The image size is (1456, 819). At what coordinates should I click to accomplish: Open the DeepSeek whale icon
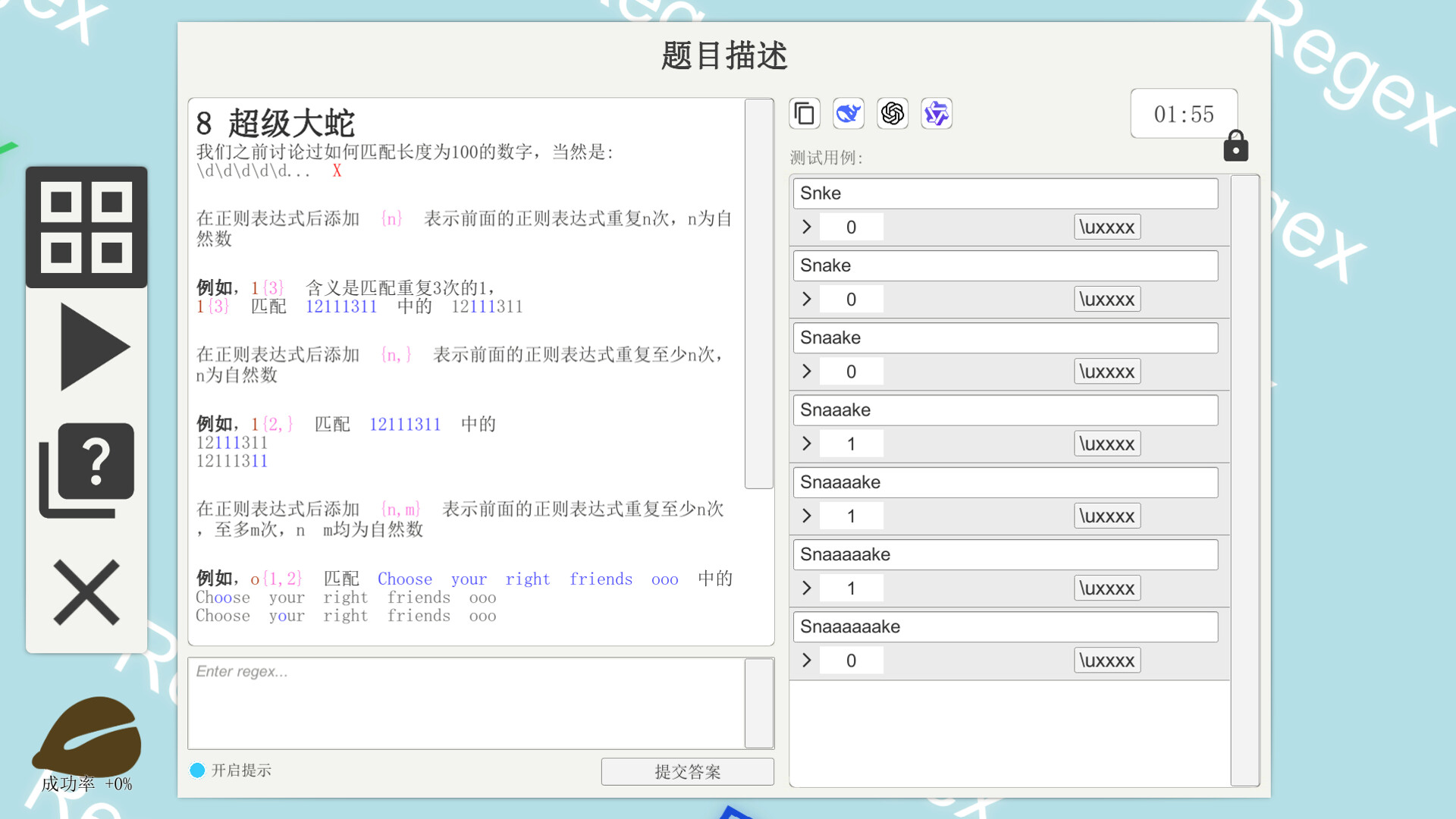point(849,114)
